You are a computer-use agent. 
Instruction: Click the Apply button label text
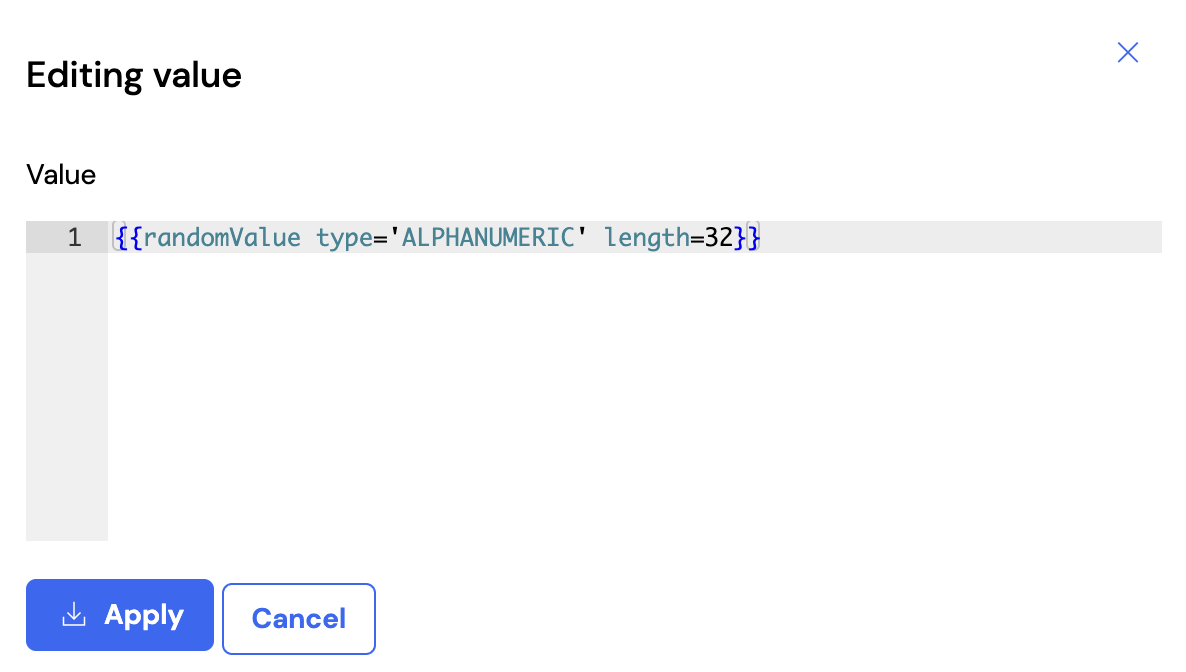click(x=144, y=615)
